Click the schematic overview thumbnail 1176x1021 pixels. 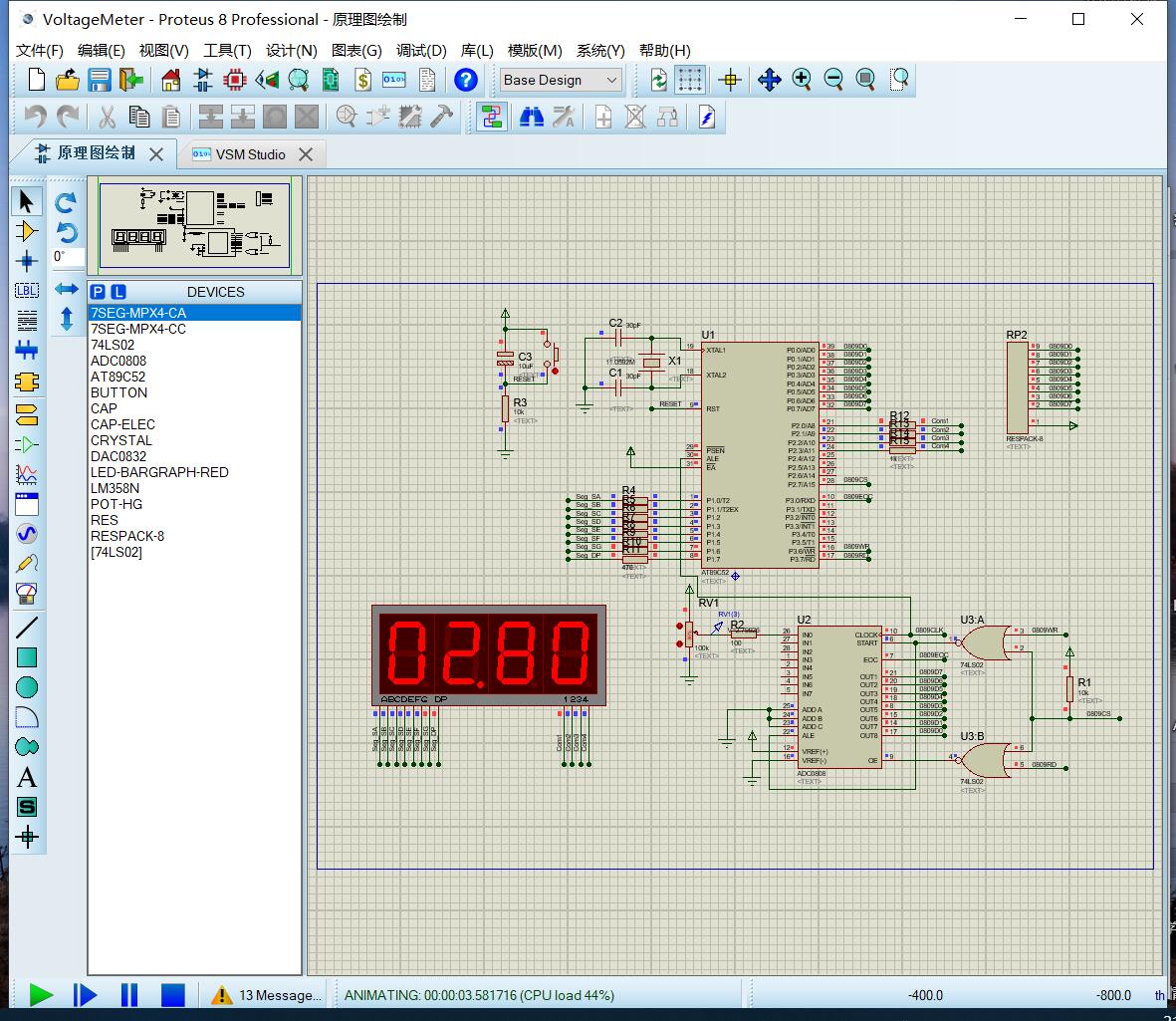tap(194, 226)
